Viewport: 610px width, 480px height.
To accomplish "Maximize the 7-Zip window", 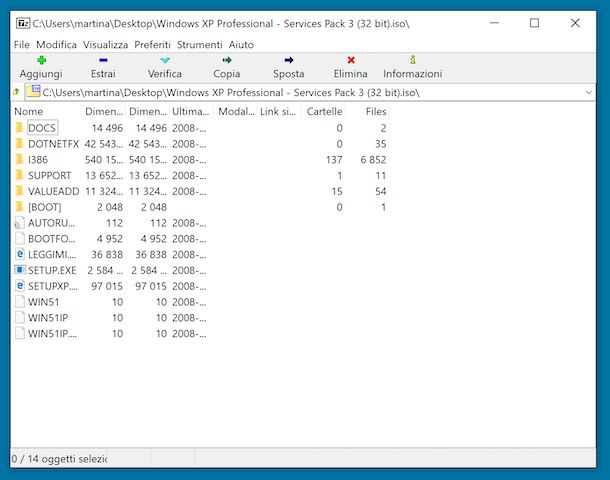I will coord(534,23).
